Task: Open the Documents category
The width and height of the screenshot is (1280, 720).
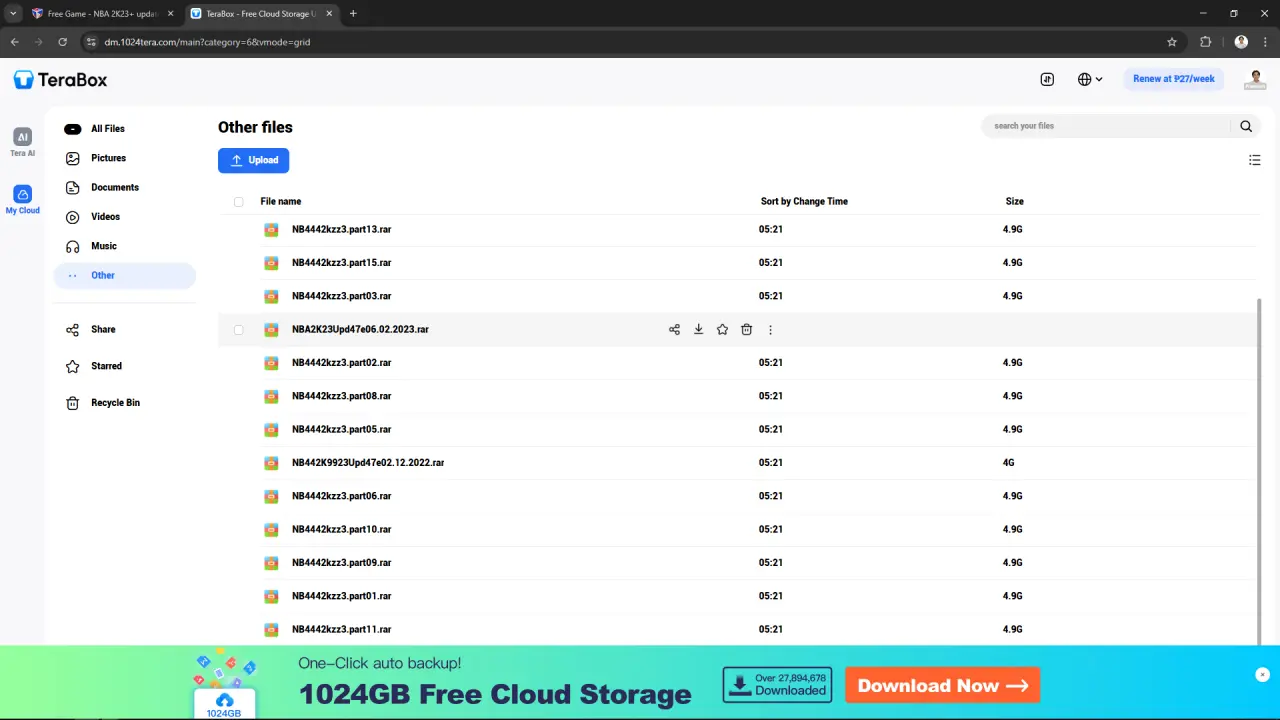Action: (x=124, y=187)
